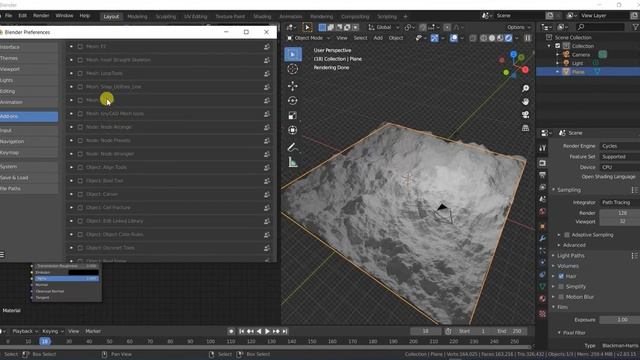
Task: Expand the Mesh: LoopTools add-on details
Action: click(x=71, y=73)
